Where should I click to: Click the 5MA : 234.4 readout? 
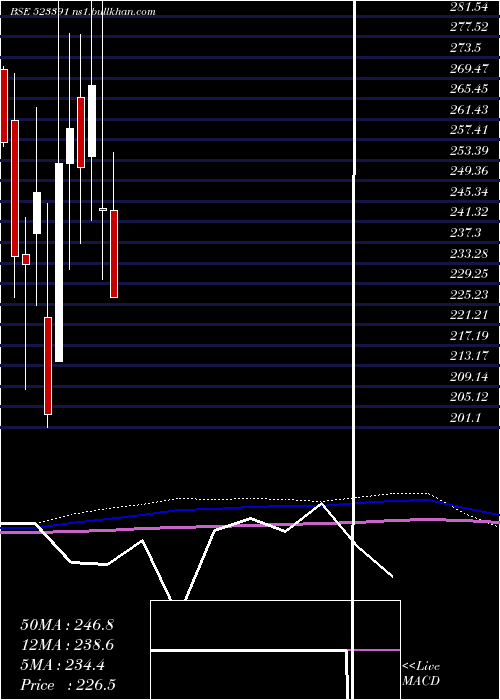(62, 665)
